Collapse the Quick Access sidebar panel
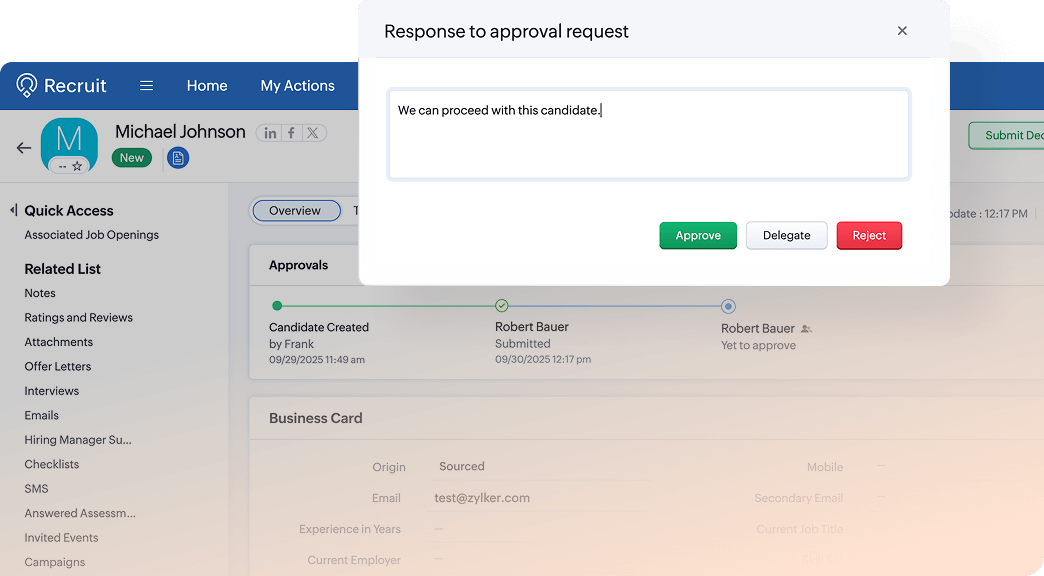 tap(13, 210)
